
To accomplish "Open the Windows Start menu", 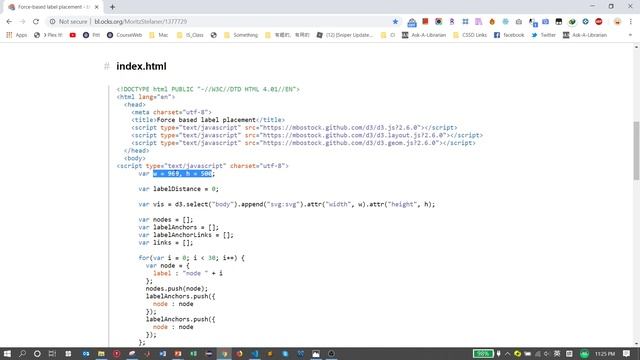I will coord(7,353).
